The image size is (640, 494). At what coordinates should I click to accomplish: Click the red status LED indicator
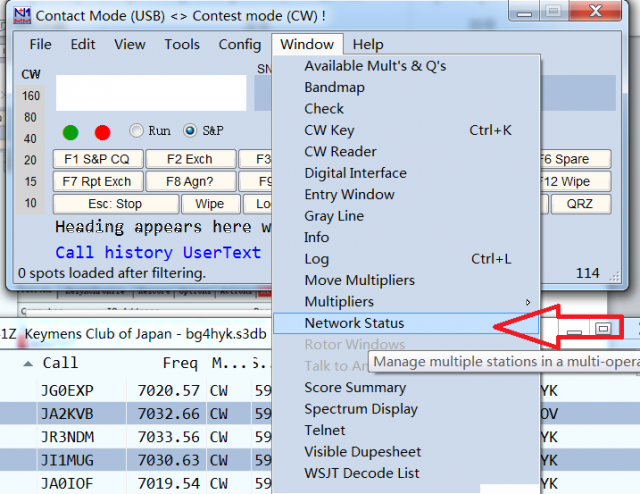pyautogui.click(x=102, y=132)
